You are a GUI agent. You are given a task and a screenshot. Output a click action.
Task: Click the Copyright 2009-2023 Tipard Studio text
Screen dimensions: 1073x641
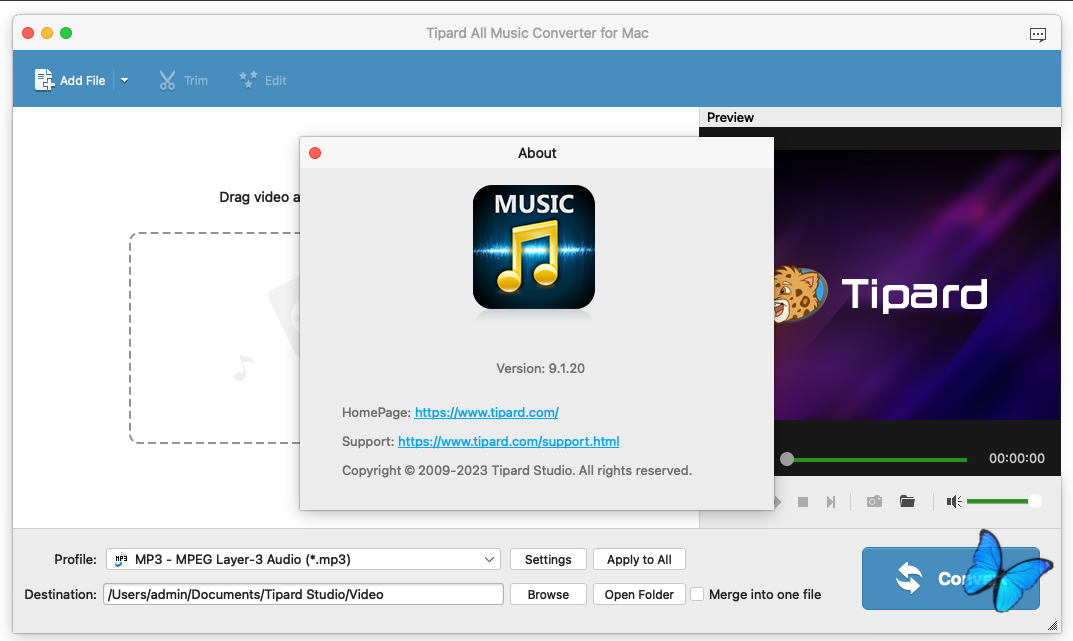coord(517,471)
